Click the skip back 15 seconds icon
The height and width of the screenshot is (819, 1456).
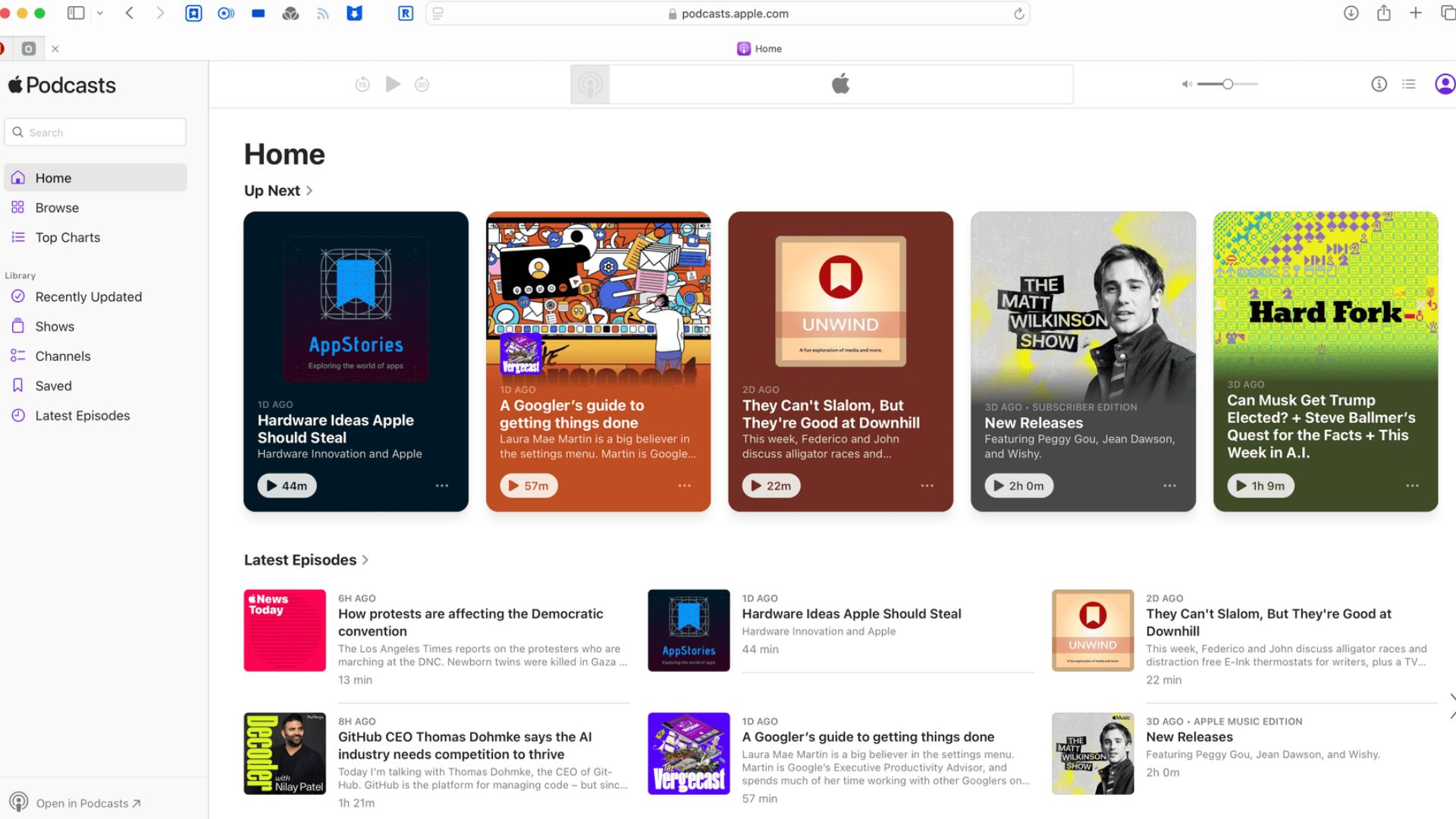pos(362,84)
